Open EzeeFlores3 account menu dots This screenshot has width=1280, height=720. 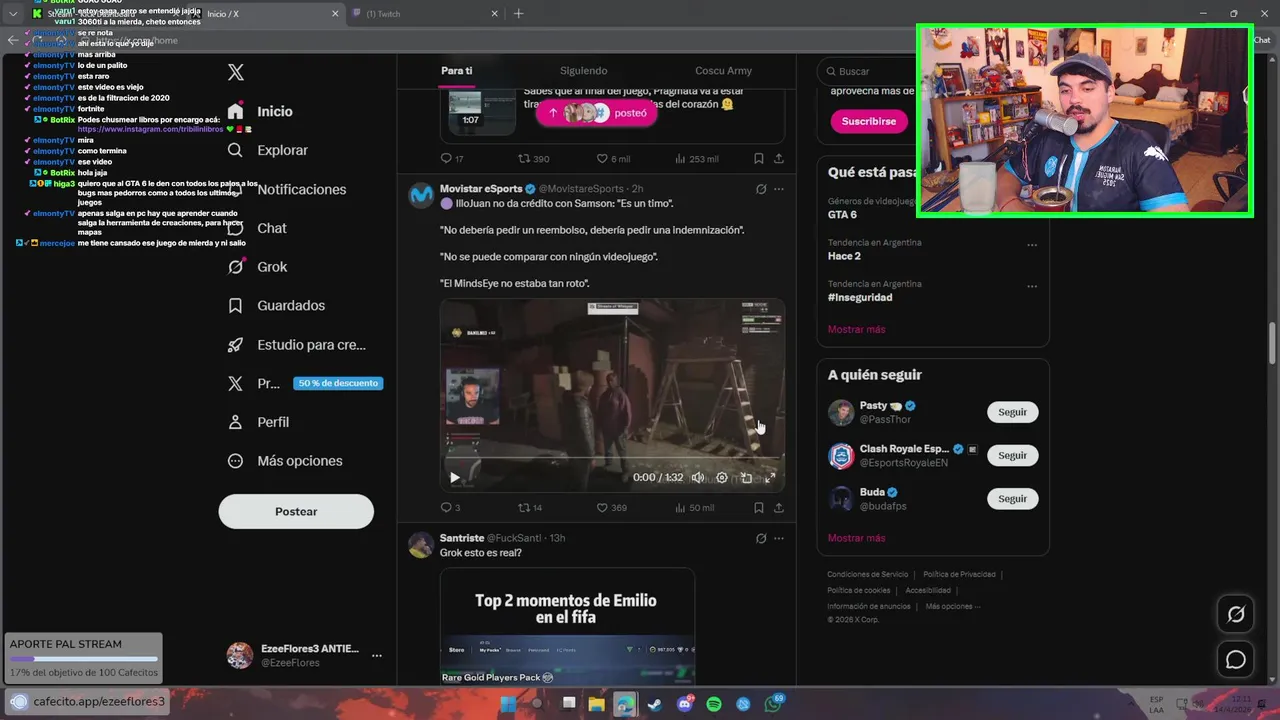(377, 656)
